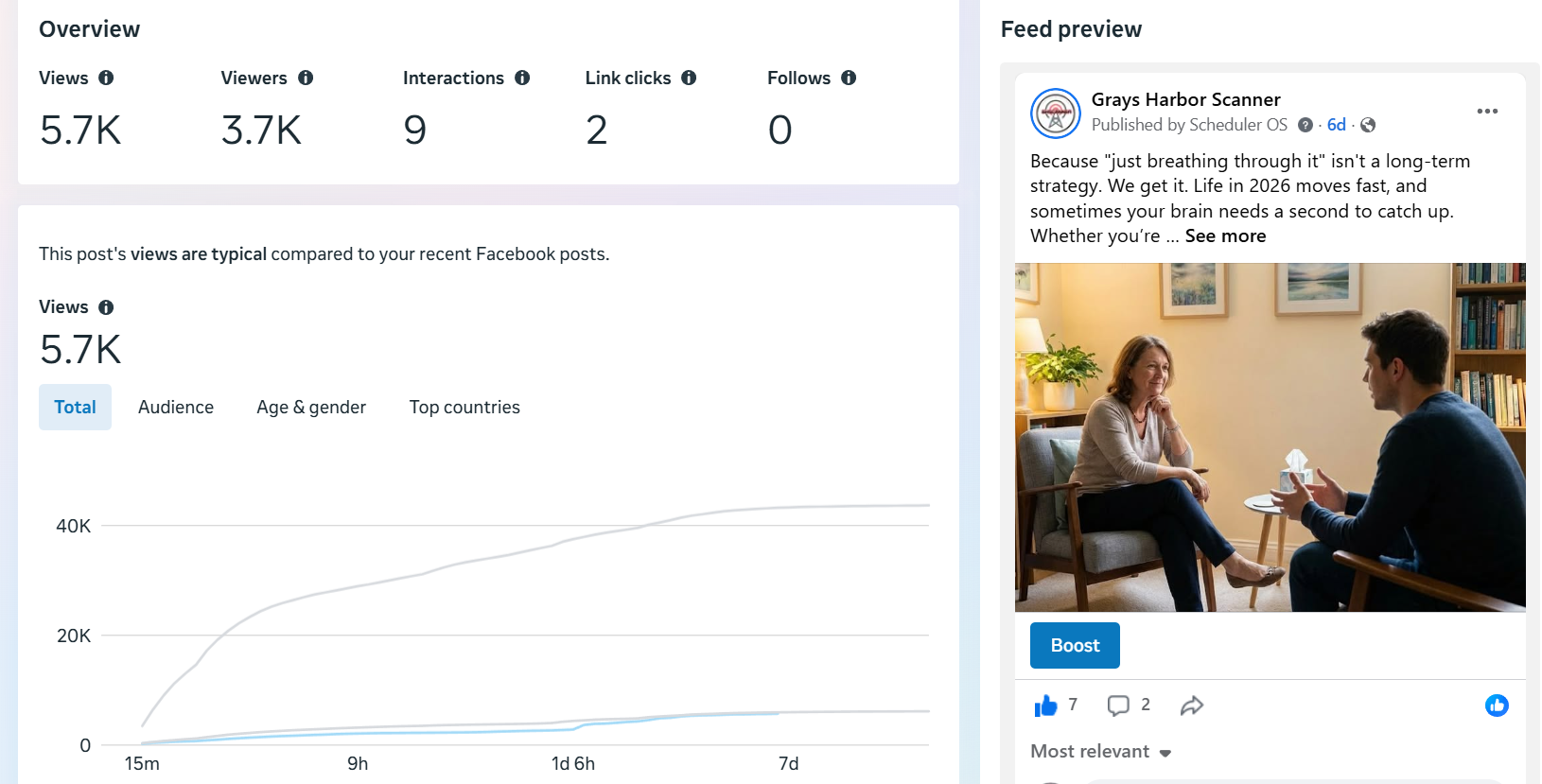Screen dimensions: 1542x784
Task: Click the share arrow icon on the post
Action: click(x=1192, y=706)
